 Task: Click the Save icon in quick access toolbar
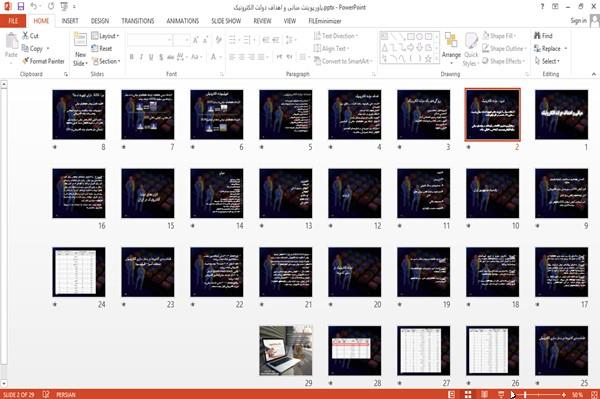[x=21, y=6]
